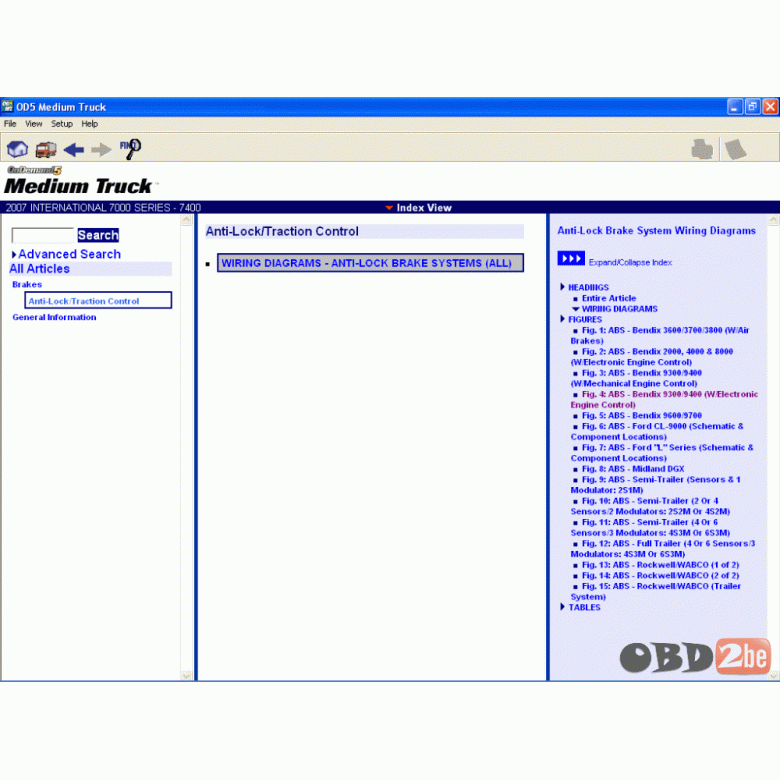Open Fig. 8: ABS - Midland DGX
780x780 pixels.
tap(633, 469)
